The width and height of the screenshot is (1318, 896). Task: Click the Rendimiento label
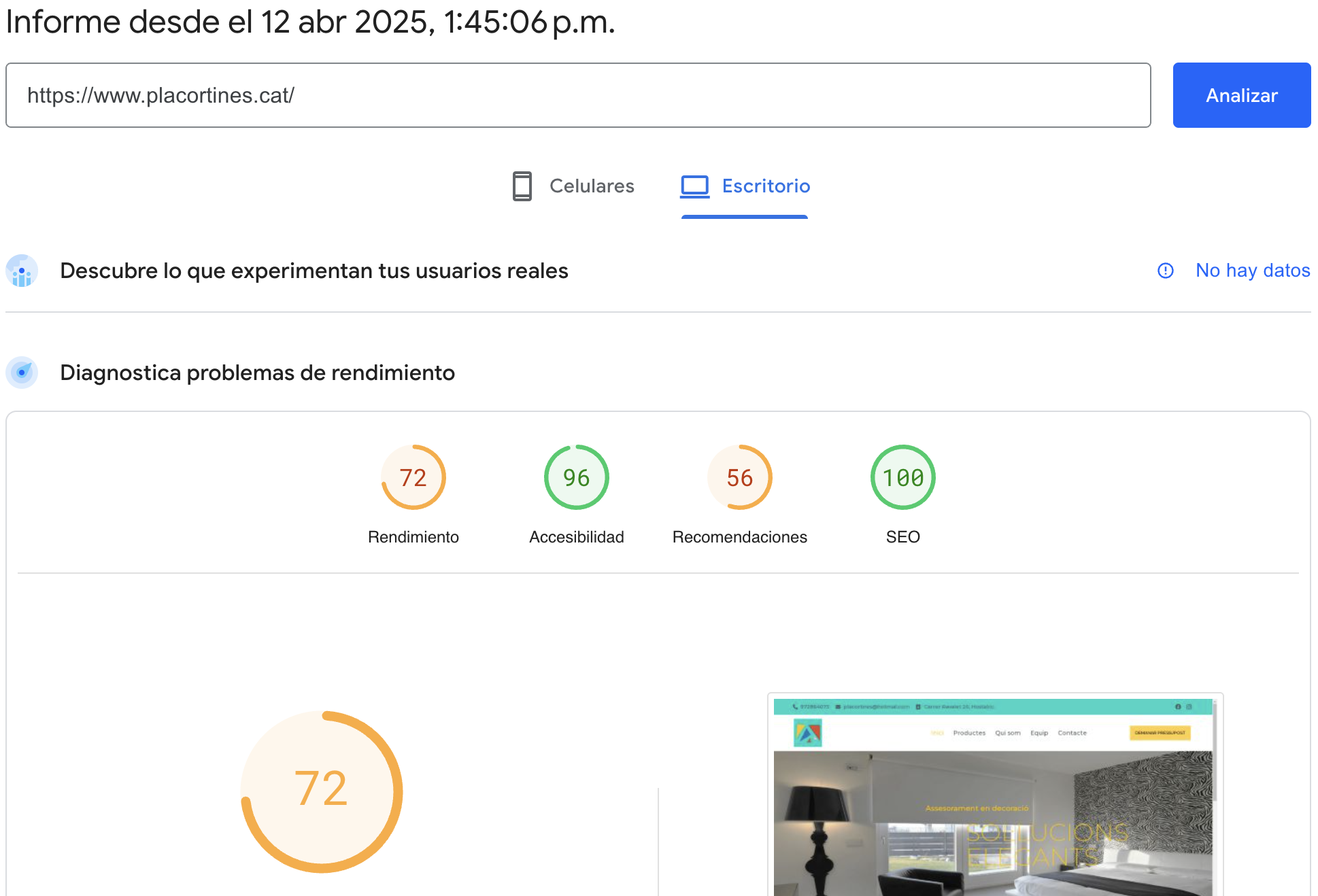point(413,537)
